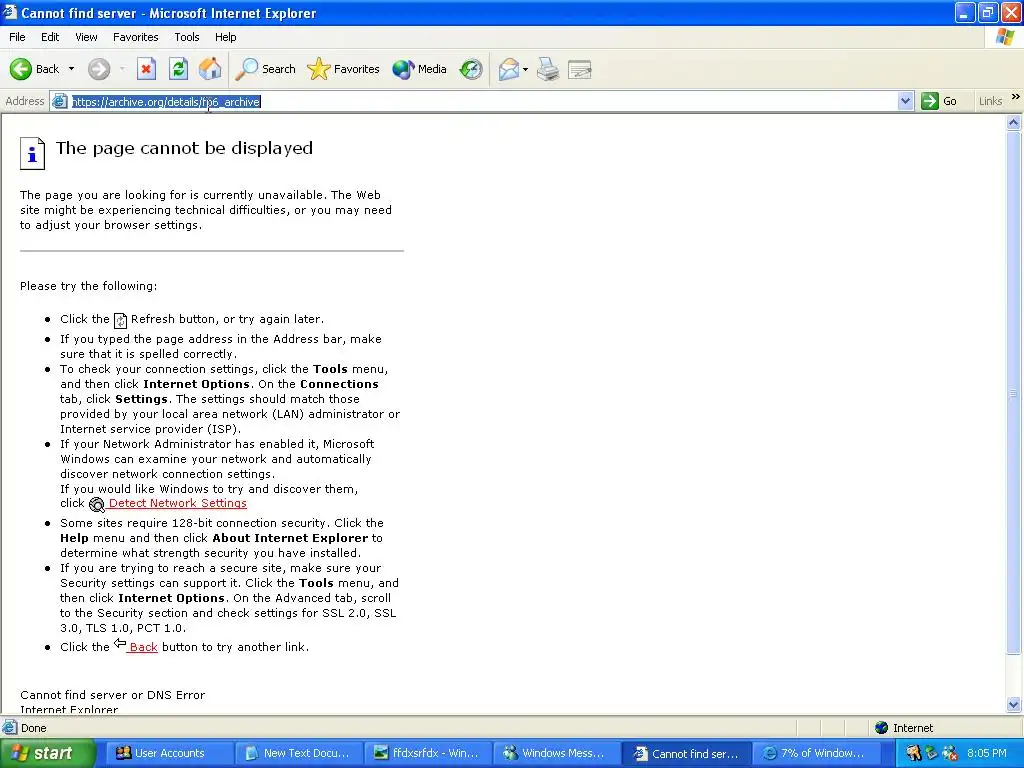
Task: Open the Media toolbar button
Action: (419, 69)
